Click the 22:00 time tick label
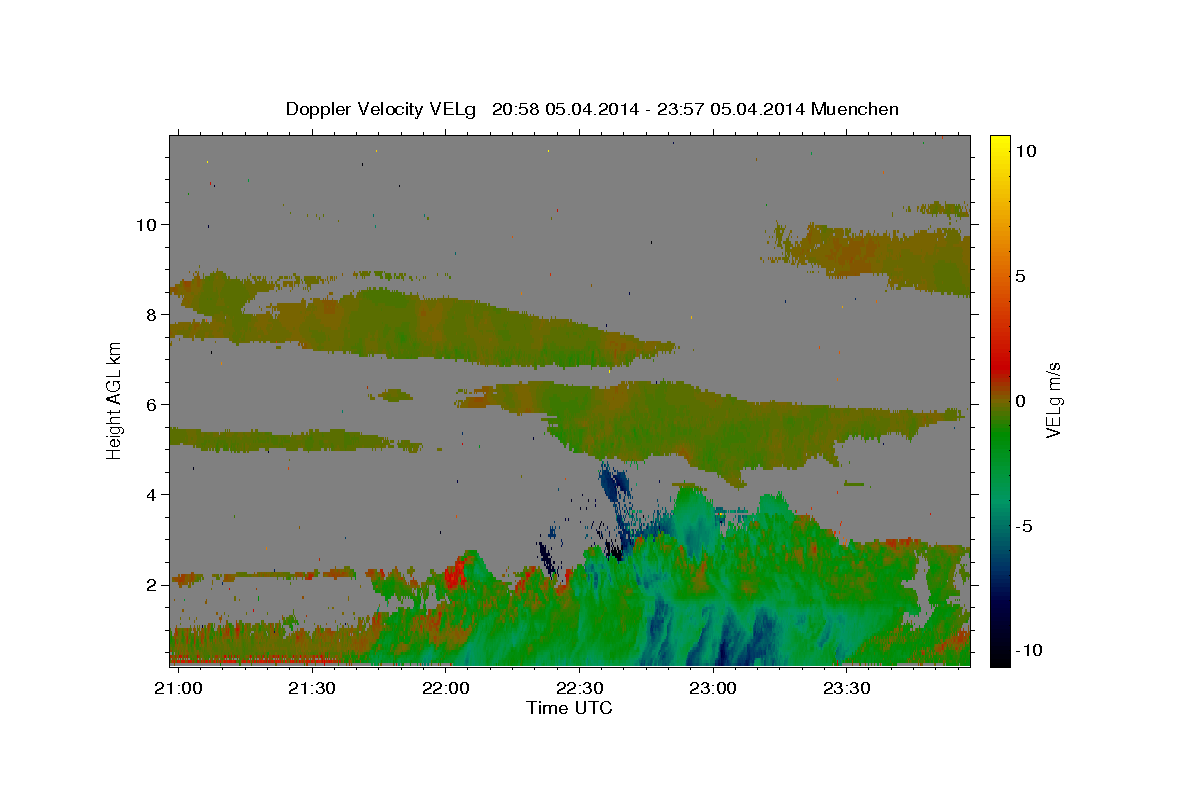This screenshot has width=1200, height=800. 445,689
